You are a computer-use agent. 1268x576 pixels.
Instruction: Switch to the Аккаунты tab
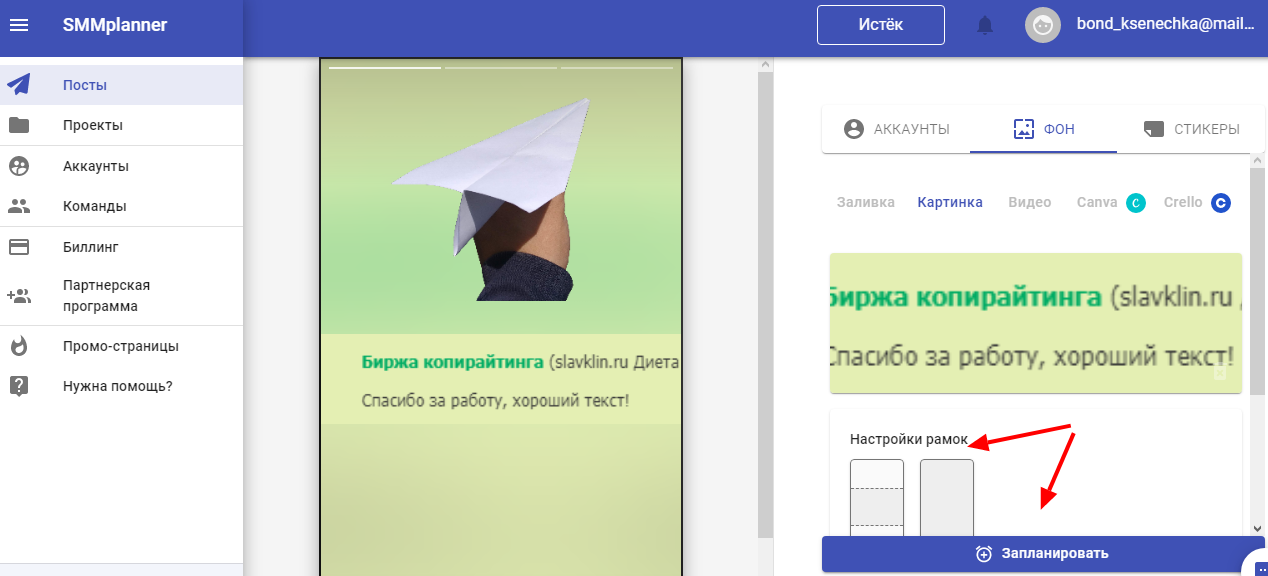click(x=896, y=129)
